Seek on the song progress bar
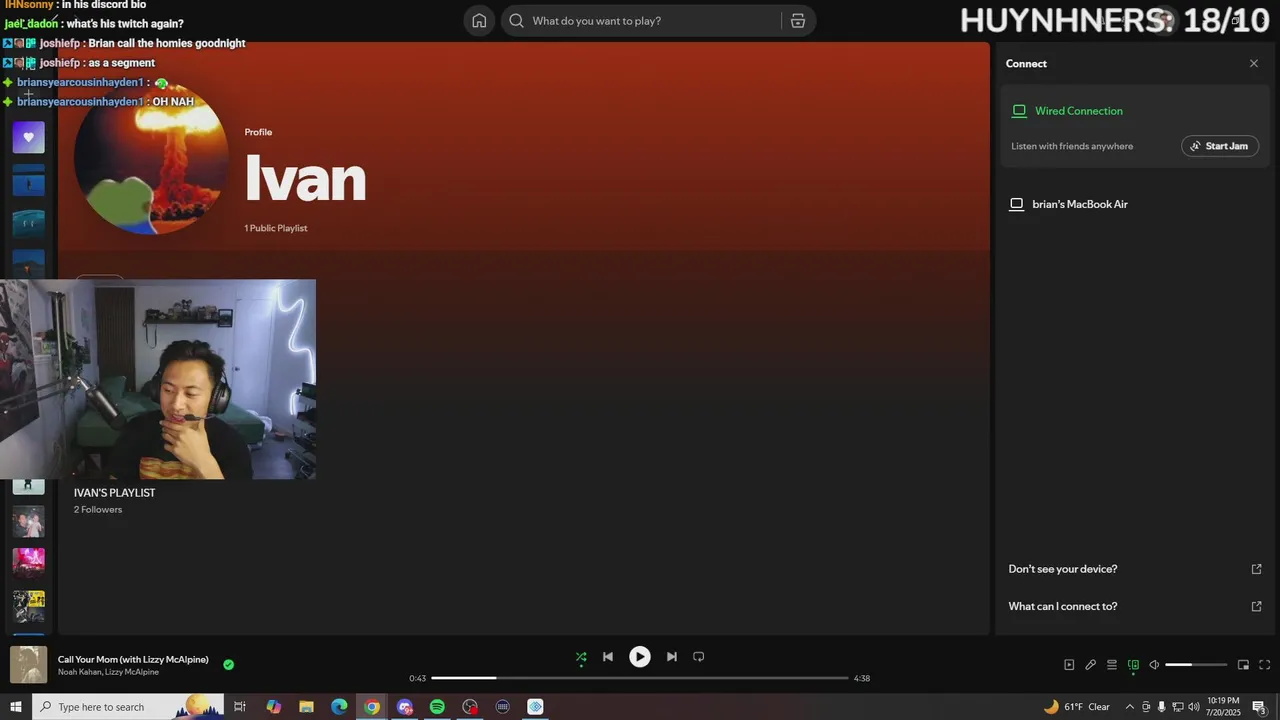 pos(640,678)
